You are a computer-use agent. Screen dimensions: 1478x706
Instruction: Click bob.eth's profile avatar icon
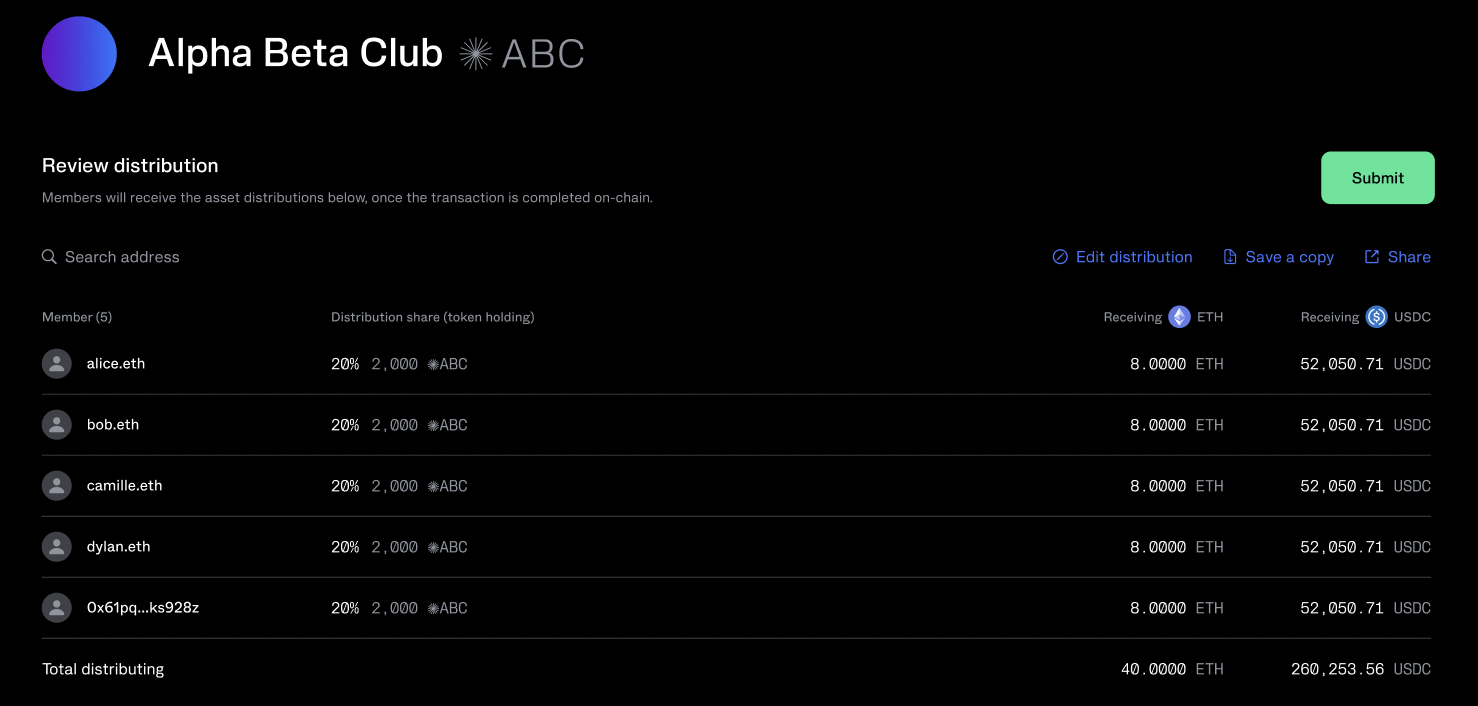tap(57, 425)
